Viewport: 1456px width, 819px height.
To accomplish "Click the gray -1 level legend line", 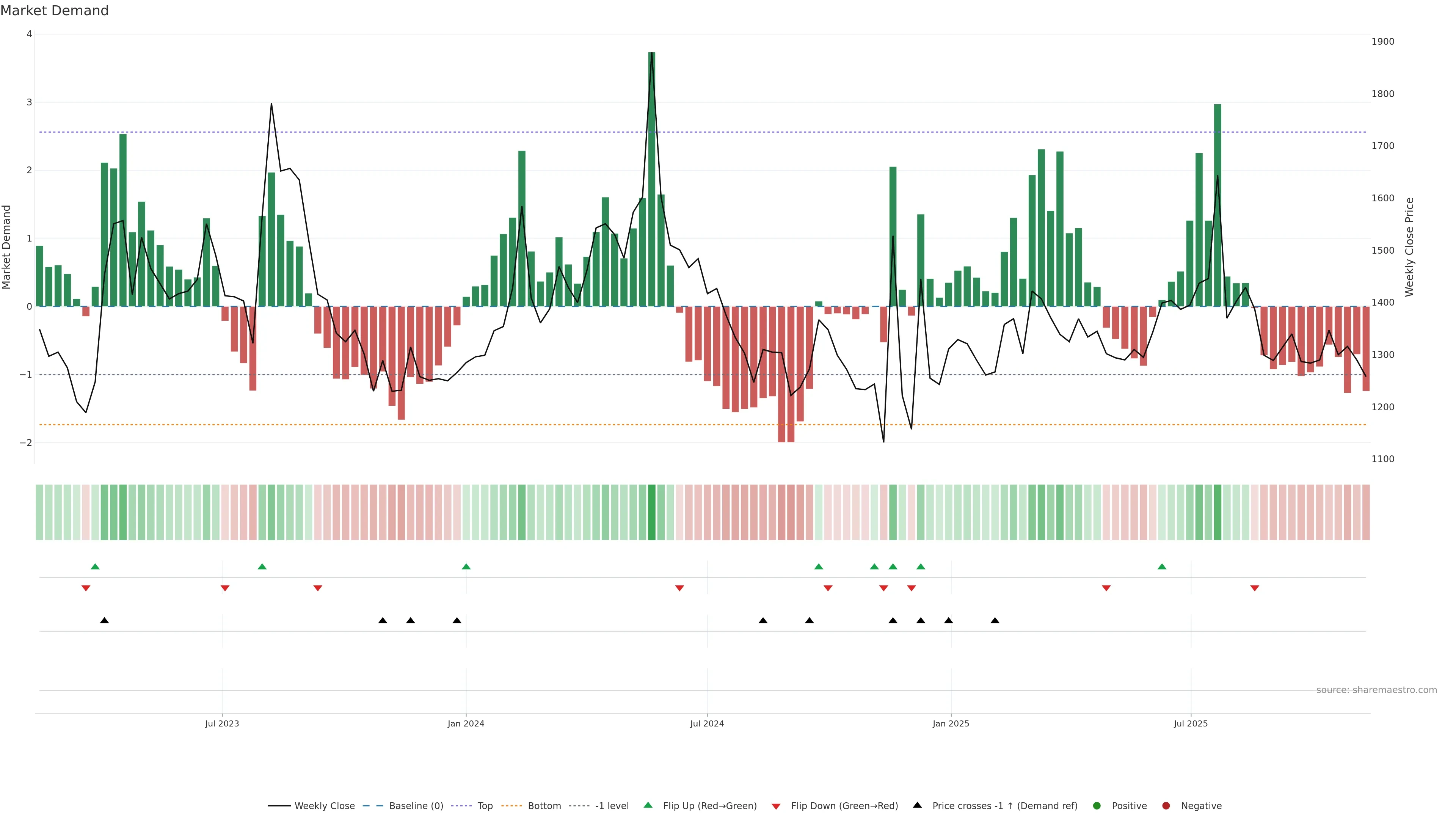I will tap(579, 805).
